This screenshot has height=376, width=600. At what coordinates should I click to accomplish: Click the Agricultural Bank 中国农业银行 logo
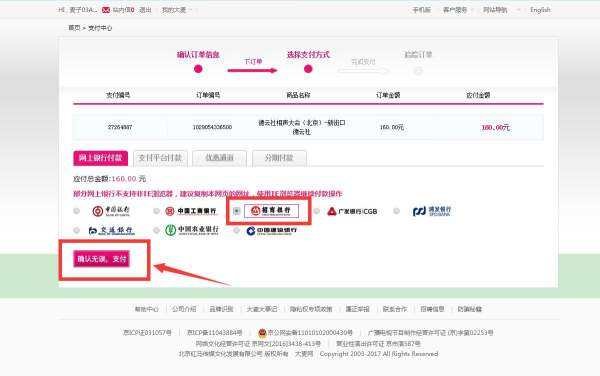(x=192, y=230)
